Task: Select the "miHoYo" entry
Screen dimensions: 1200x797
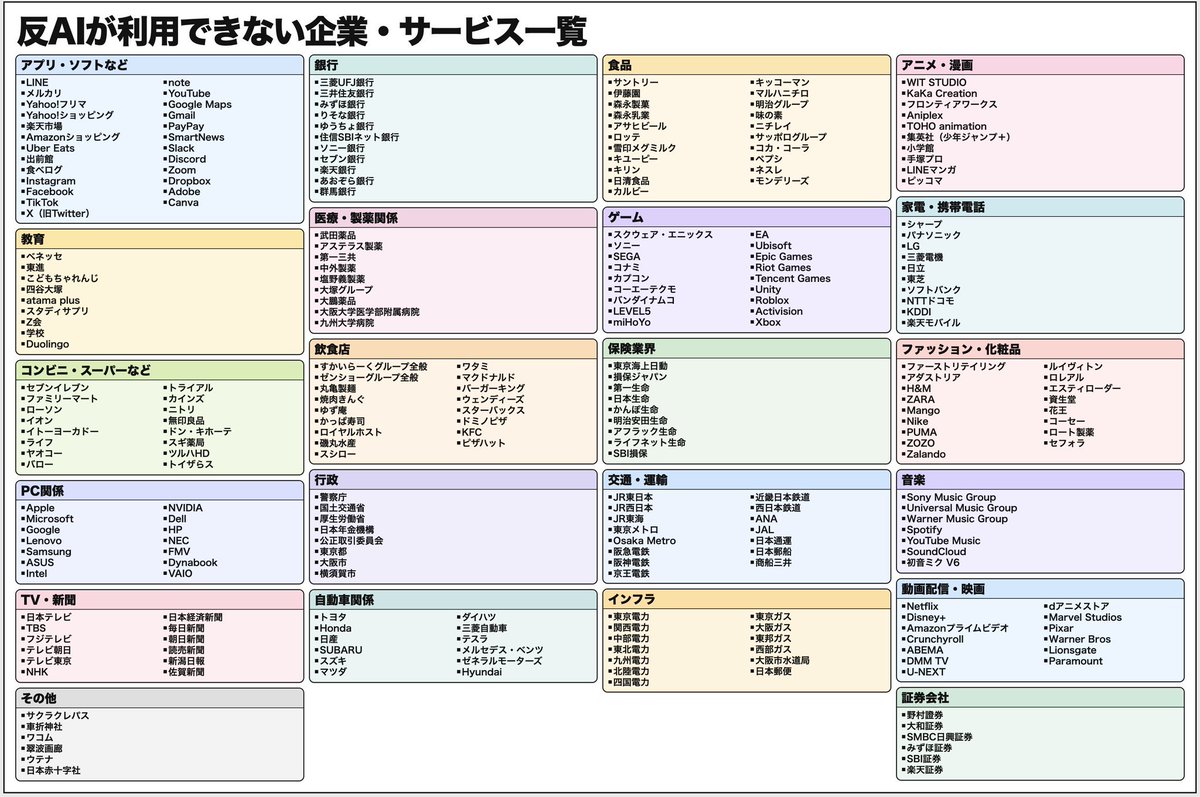Action: (633, 323)
